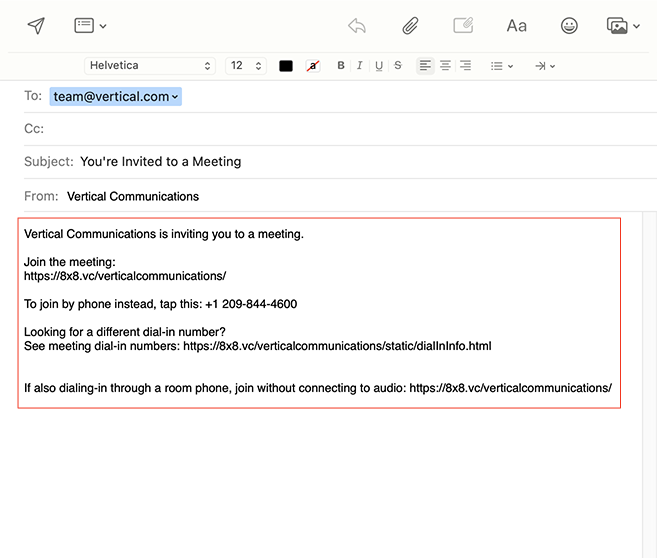Open the font size 12 selector
Image resolution: width=657 pixels, height=558 pixels.
(x=246, y=66)
